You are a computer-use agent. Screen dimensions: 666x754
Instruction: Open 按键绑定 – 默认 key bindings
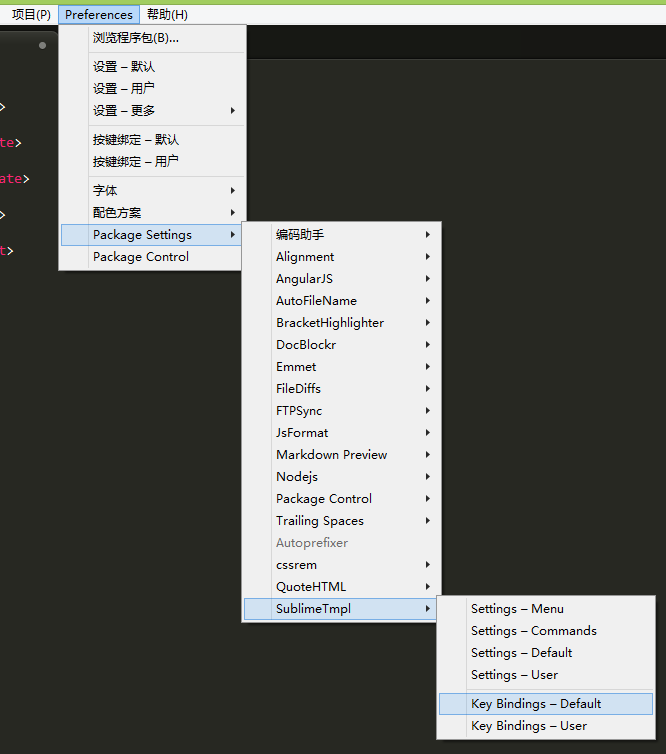(x=152, y=139)
